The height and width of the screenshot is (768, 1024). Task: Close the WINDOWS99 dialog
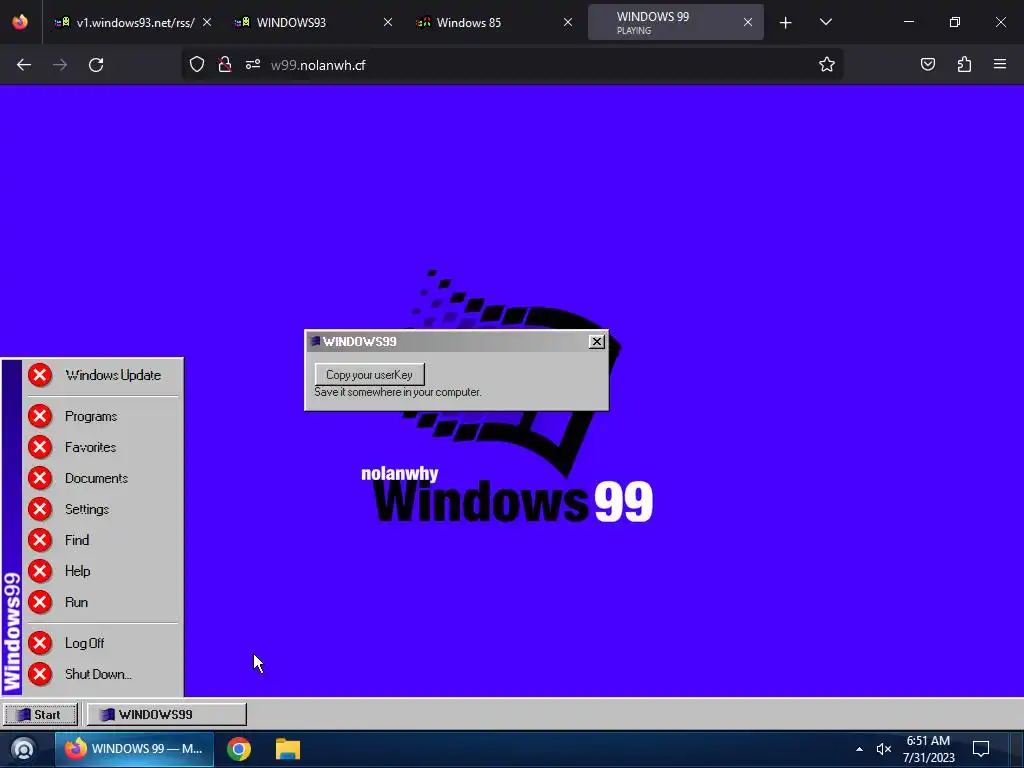[x=596, y=342]
